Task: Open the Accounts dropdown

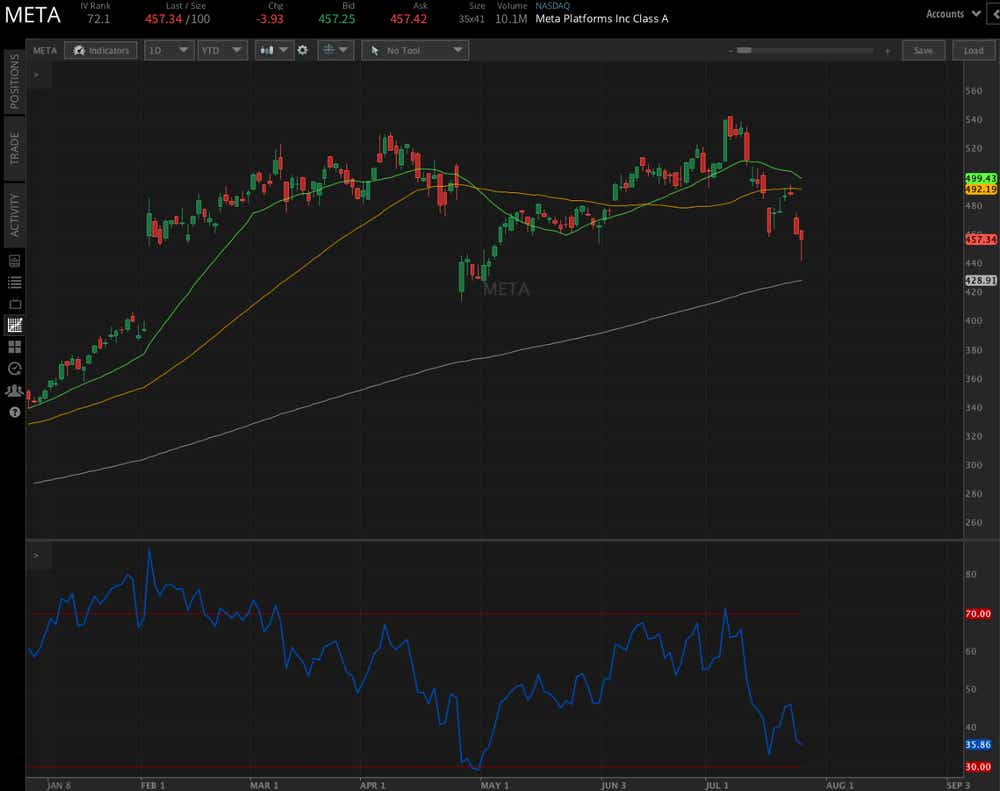Action: 953,13
